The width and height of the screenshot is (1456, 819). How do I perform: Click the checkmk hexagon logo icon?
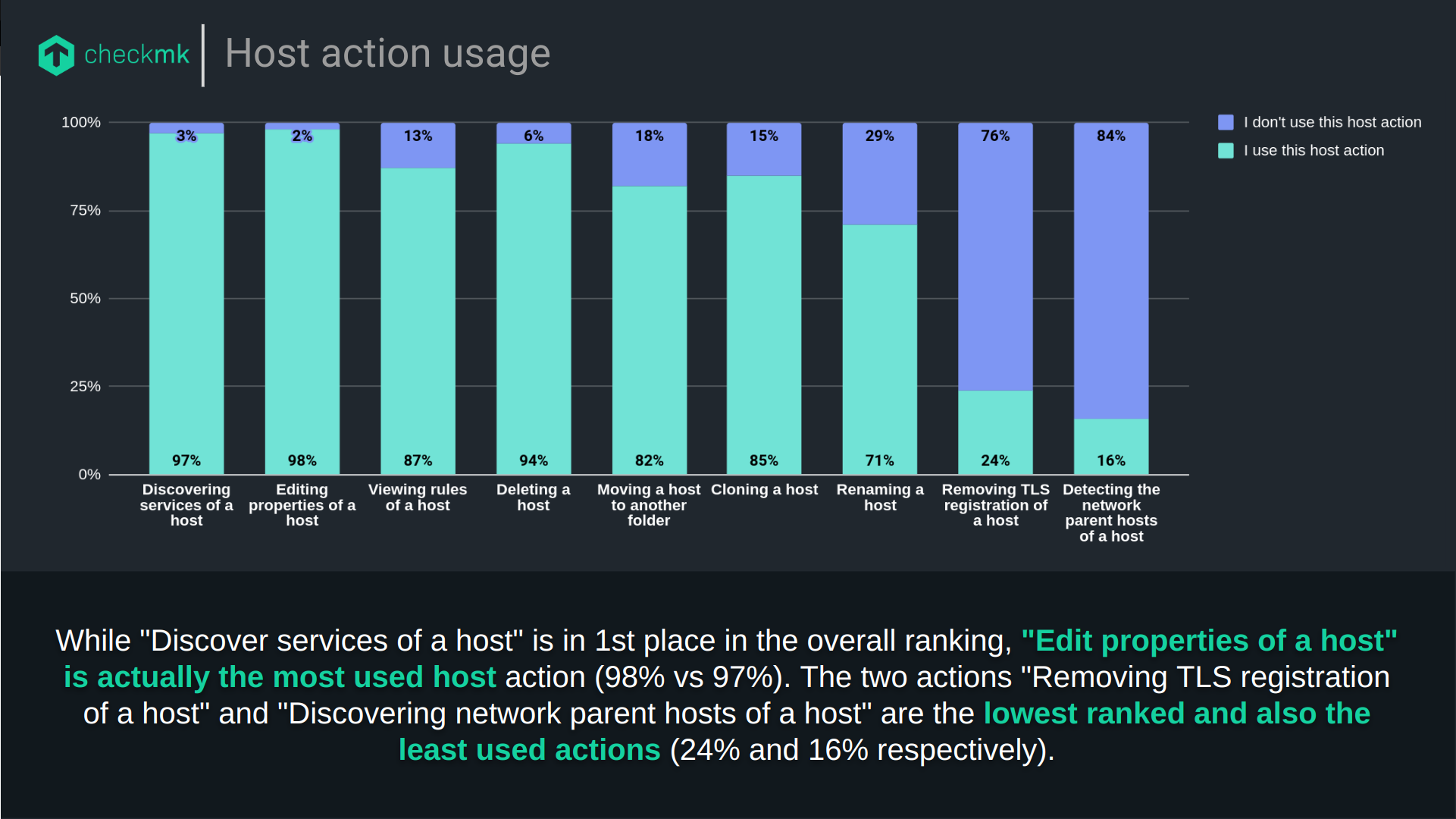56,55
